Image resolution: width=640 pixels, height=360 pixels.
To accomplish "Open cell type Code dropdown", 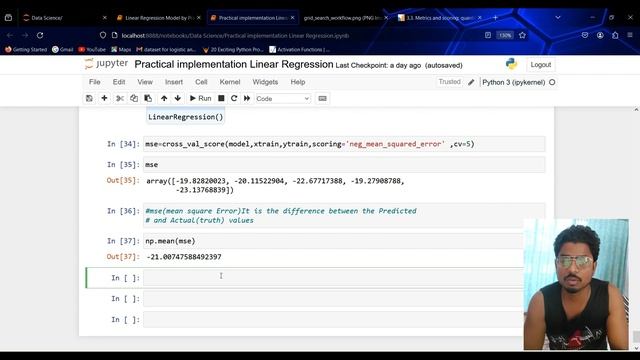I will tap(282, 99).
